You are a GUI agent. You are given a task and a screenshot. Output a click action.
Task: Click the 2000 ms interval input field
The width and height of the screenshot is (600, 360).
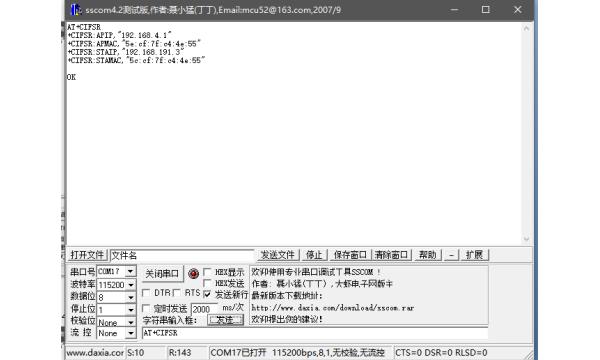204,309
